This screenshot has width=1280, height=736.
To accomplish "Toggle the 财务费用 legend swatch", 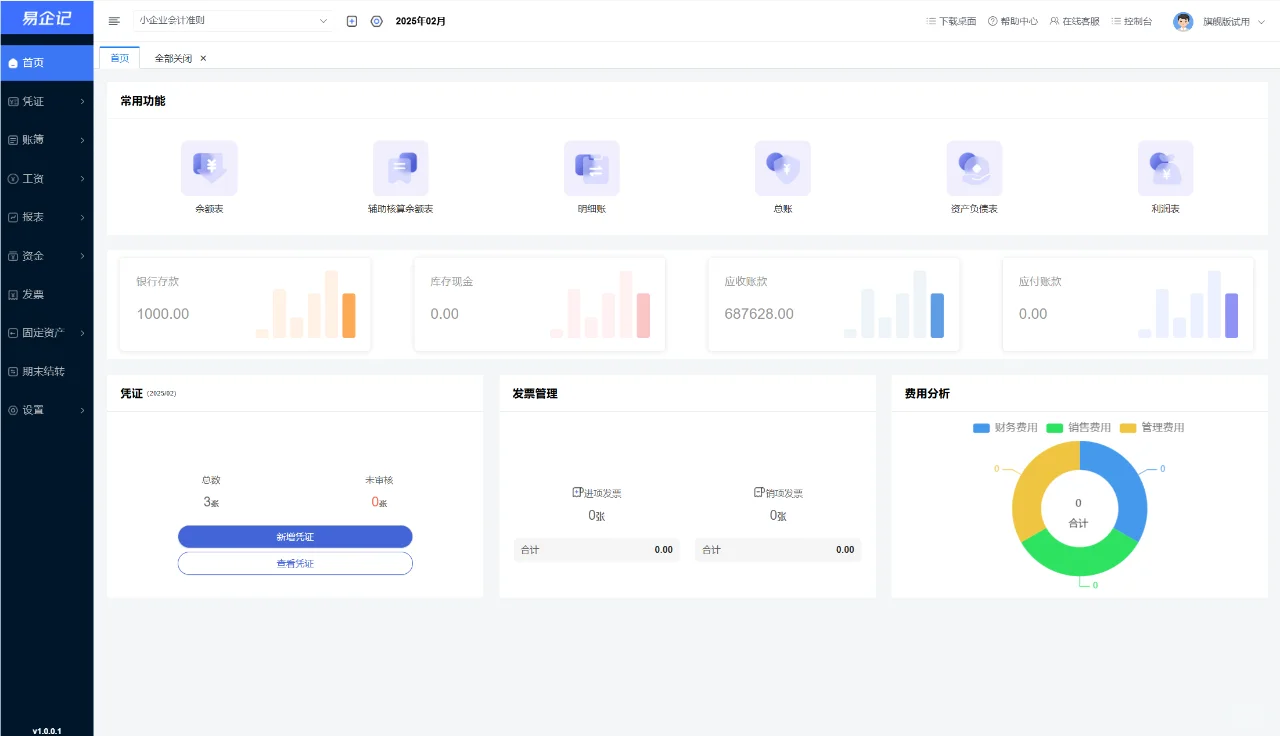I will pos(981,428).
